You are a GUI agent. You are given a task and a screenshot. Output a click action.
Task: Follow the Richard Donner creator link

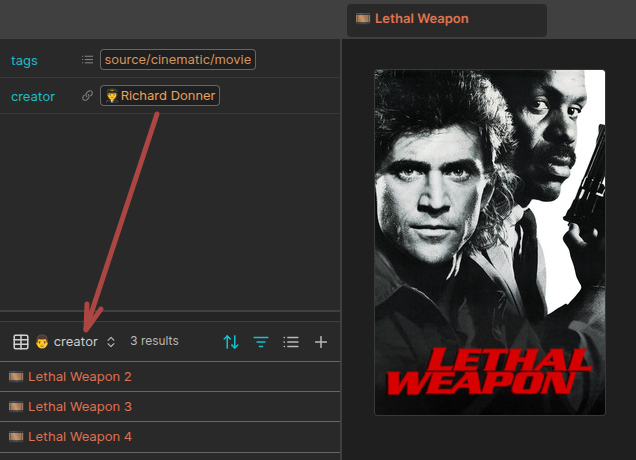click(159, 96)
